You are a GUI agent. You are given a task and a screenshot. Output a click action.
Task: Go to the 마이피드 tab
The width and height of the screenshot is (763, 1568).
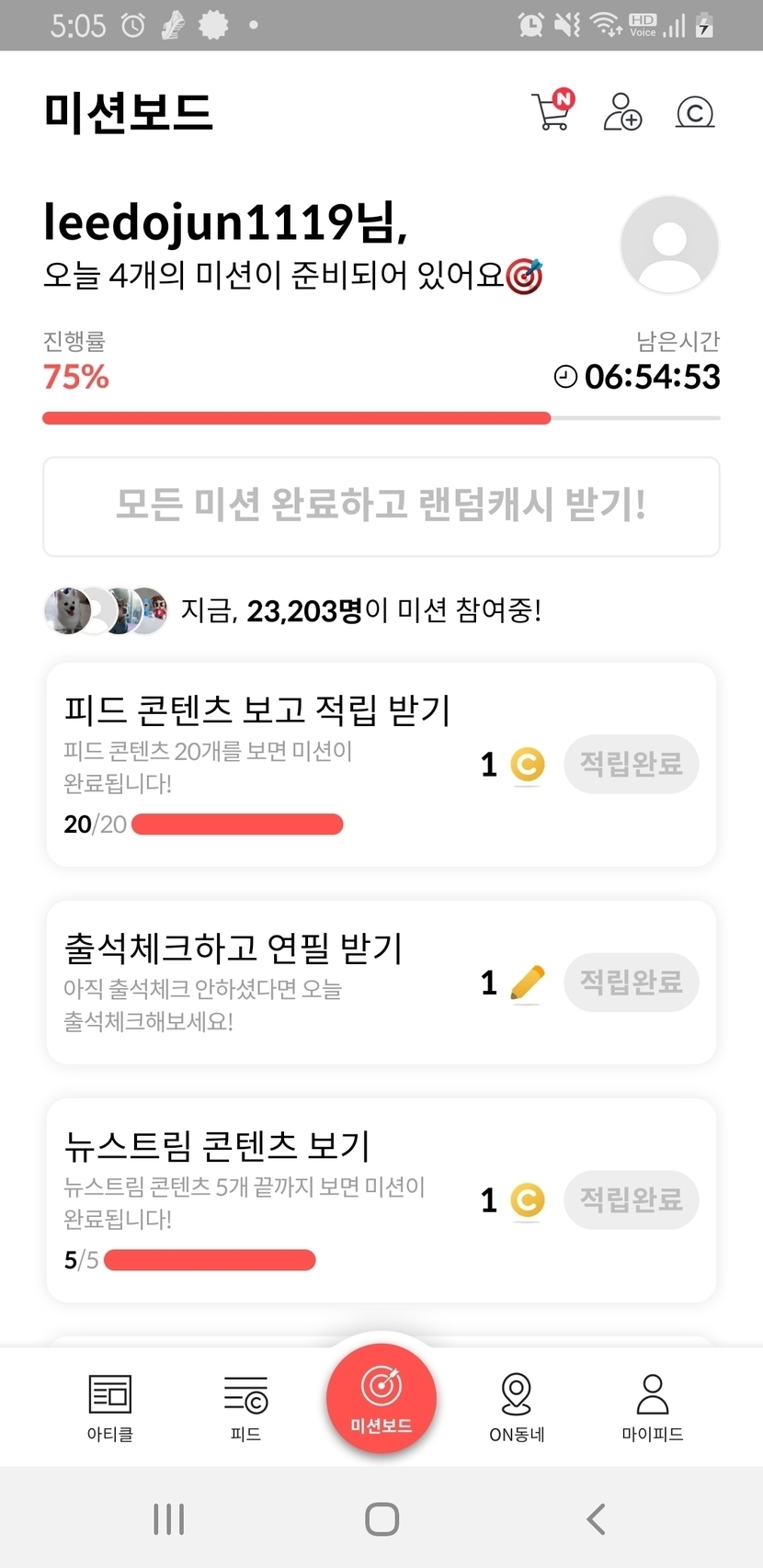(x=652, y=1406)
